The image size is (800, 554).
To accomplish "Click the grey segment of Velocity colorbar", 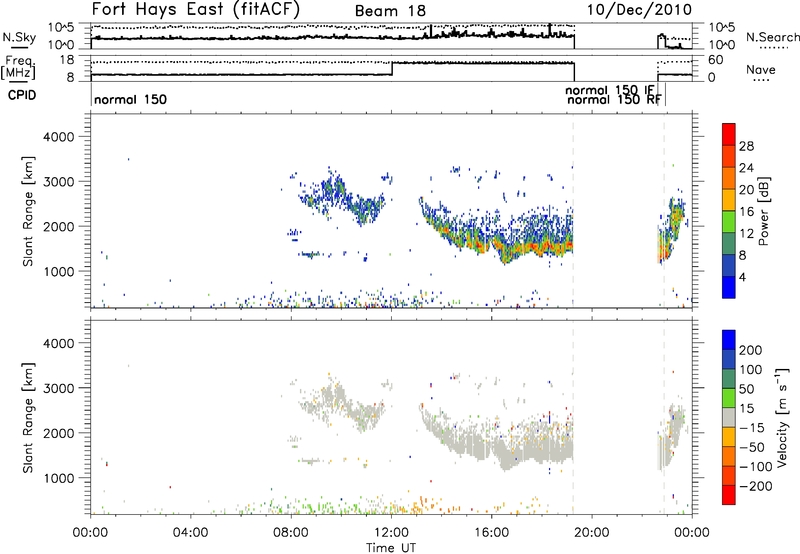I will [729, 418].
